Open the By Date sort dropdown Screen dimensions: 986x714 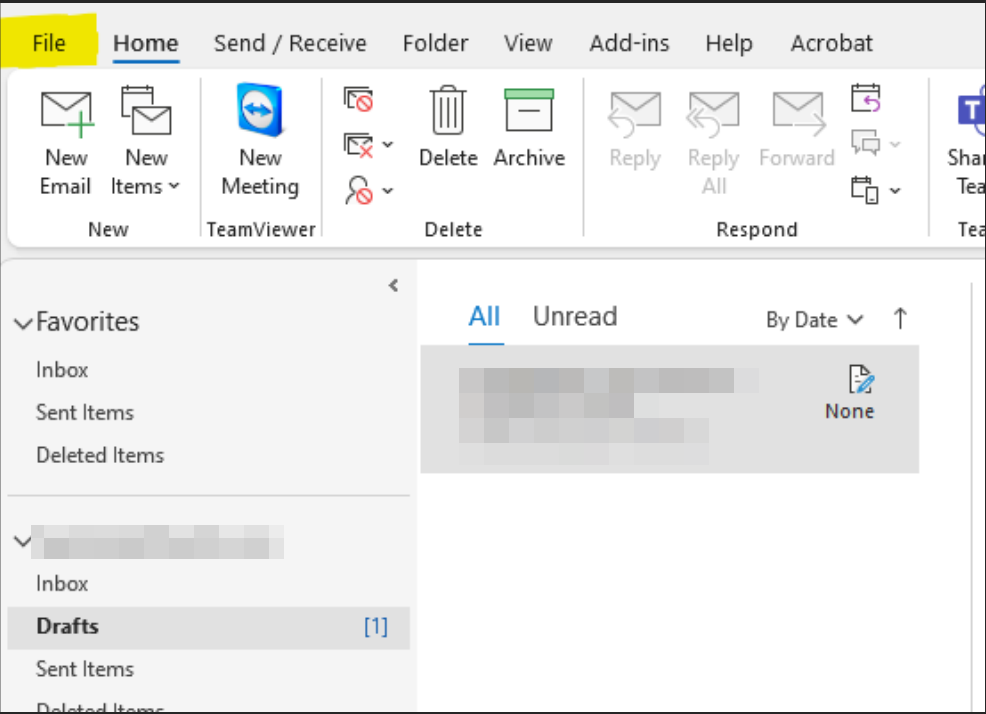click(x=815, y=320)
